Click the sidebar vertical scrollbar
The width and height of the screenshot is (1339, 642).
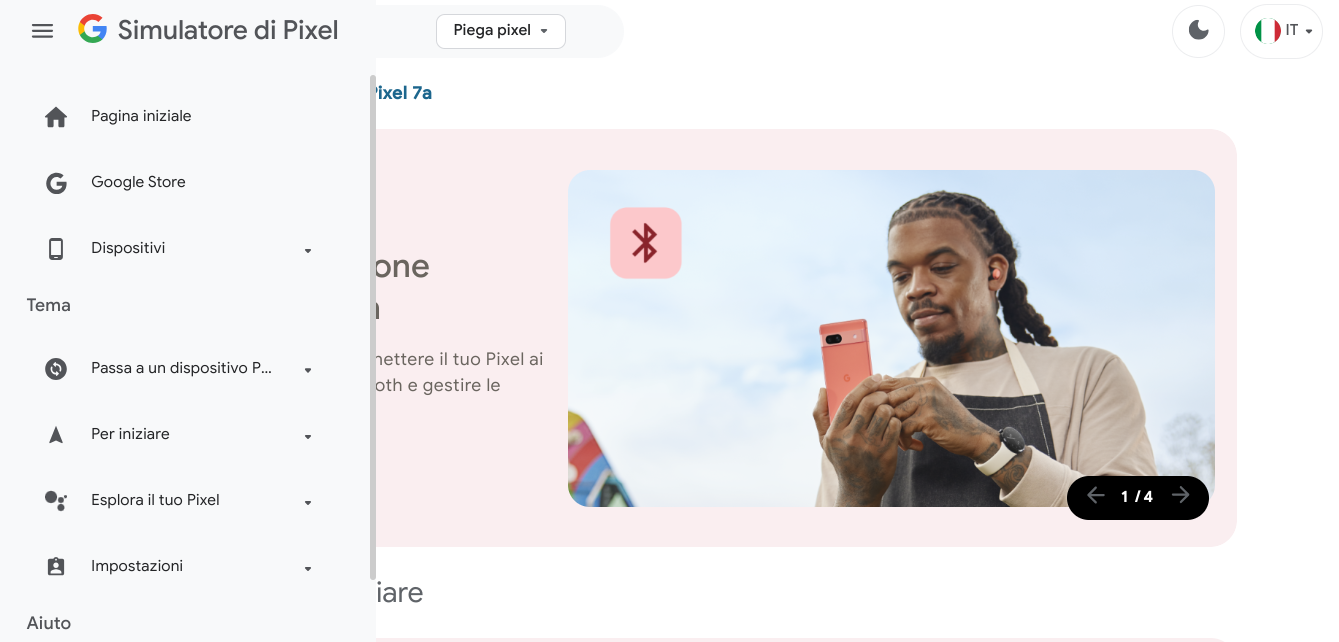click(x=373, y=327)
